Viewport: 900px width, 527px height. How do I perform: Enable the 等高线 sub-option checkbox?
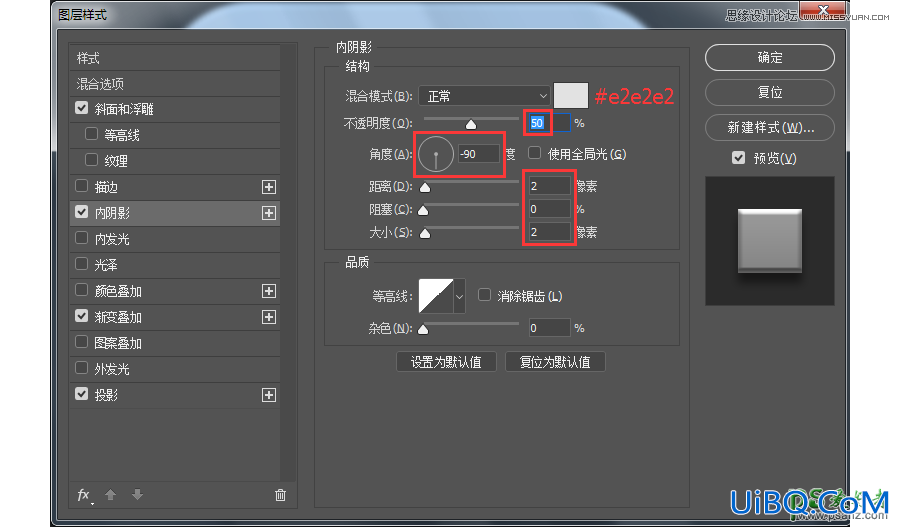91,134
